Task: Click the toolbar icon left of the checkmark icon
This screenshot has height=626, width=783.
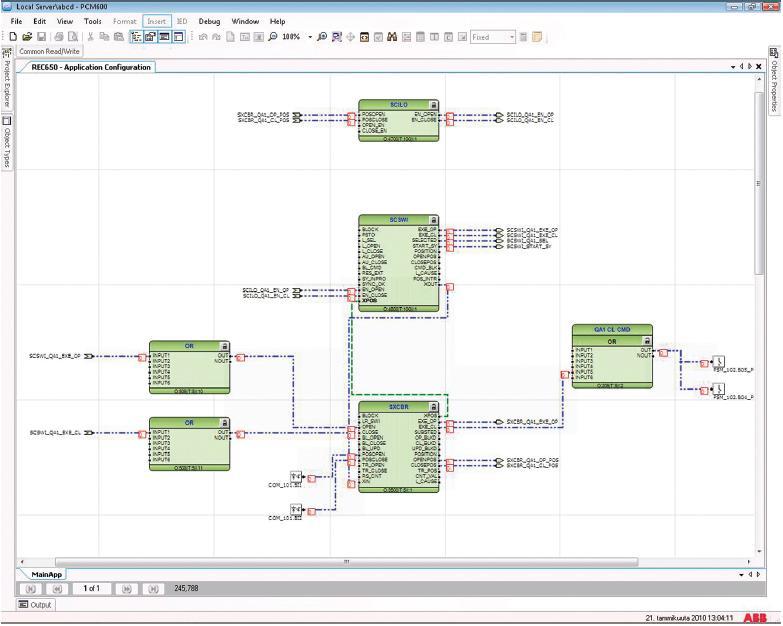Action: [365, 36]
